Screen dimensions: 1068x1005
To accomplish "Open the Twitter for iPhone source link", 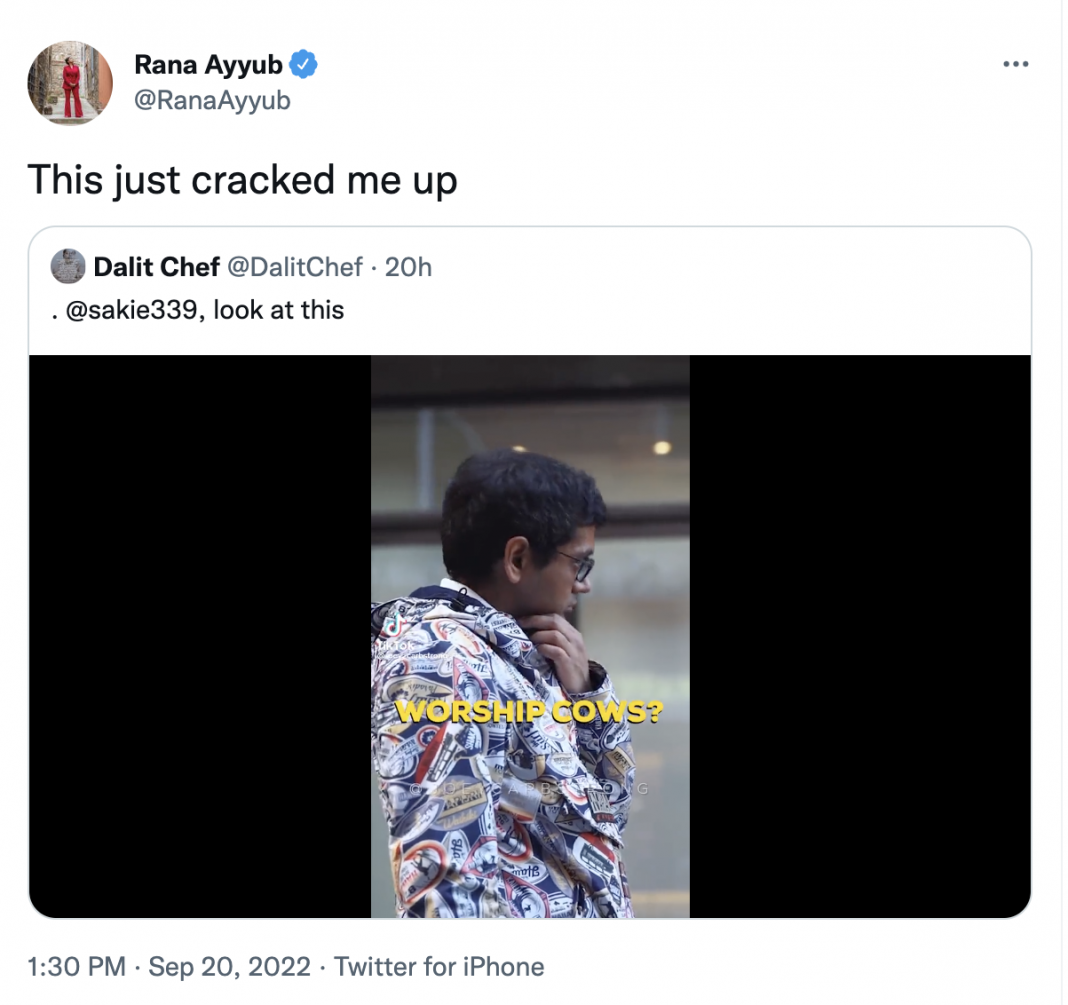I will point(439,966).
